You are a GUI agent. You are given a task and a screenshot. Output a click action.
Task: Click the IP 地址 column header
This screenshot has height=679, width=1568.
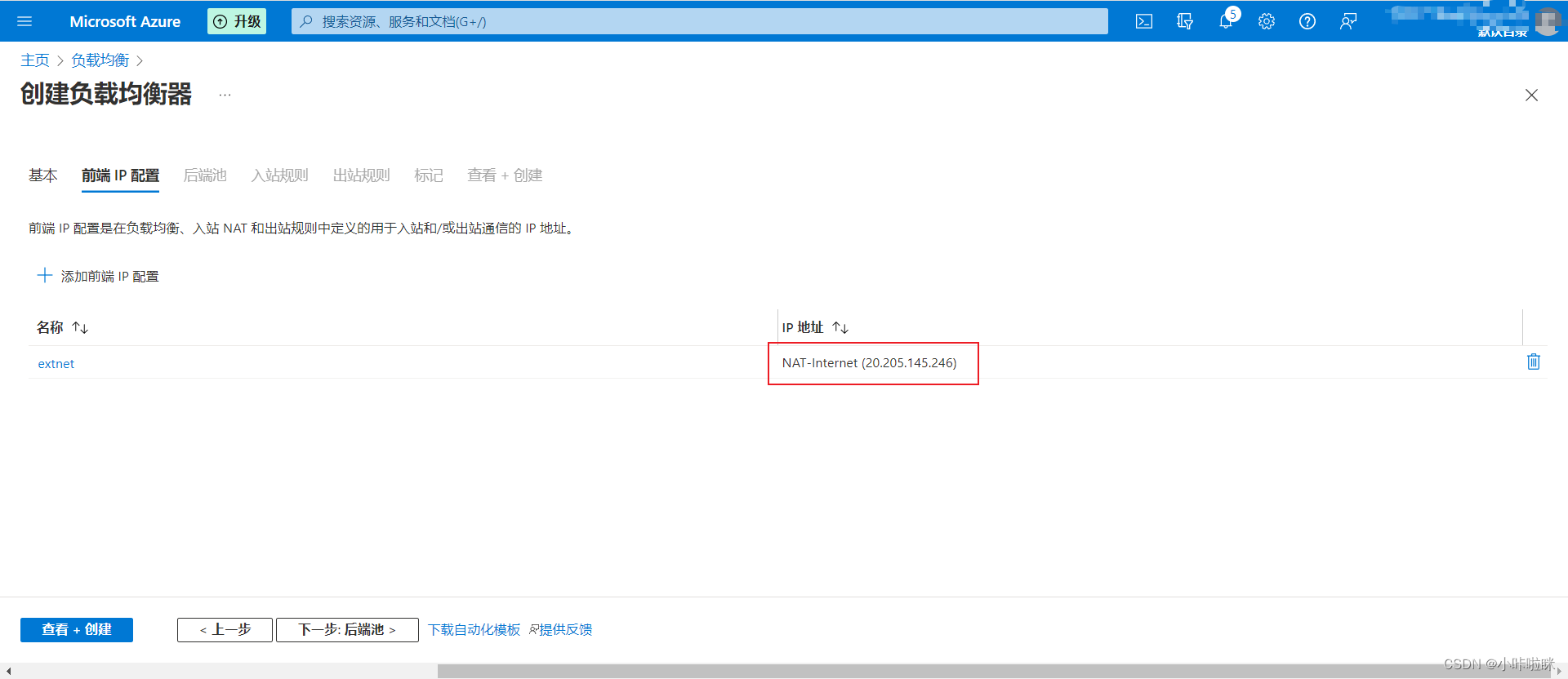(x=803, y=327)
